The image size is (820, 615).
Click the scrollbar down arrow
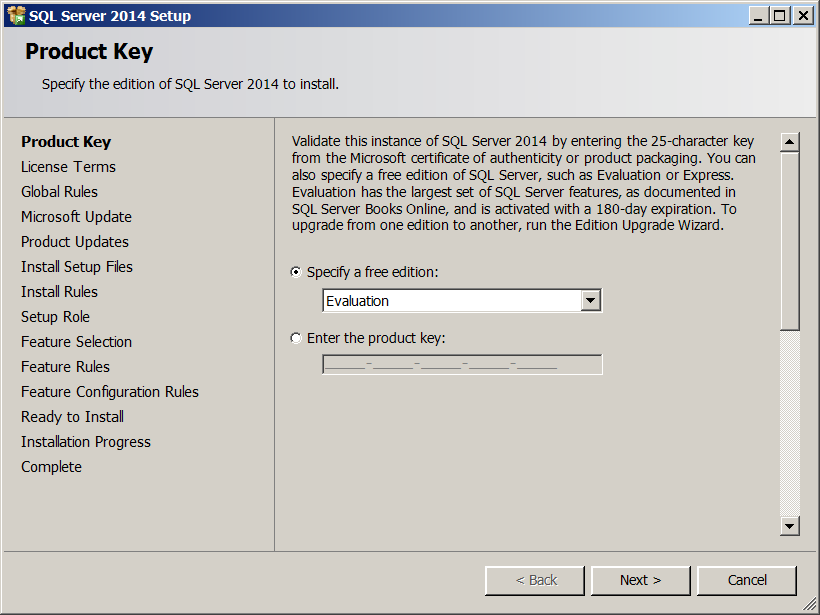[790, 526]
